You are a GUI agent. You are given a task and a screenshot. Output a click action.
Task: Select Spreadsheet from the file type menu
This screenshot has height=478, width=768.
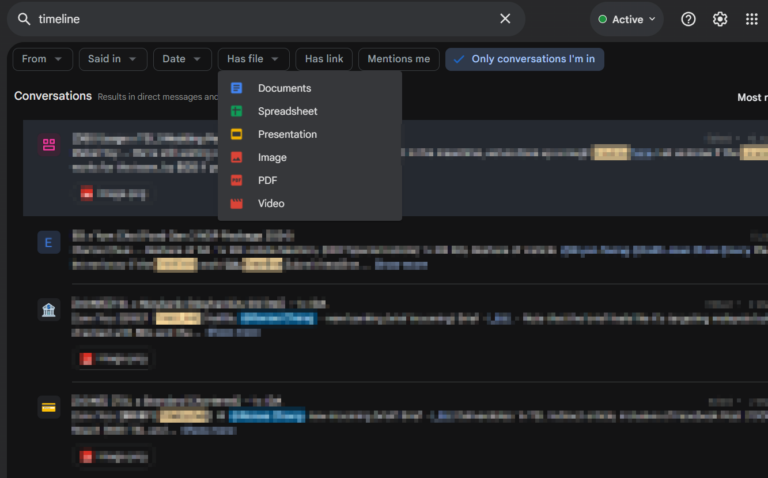(287, 111)
